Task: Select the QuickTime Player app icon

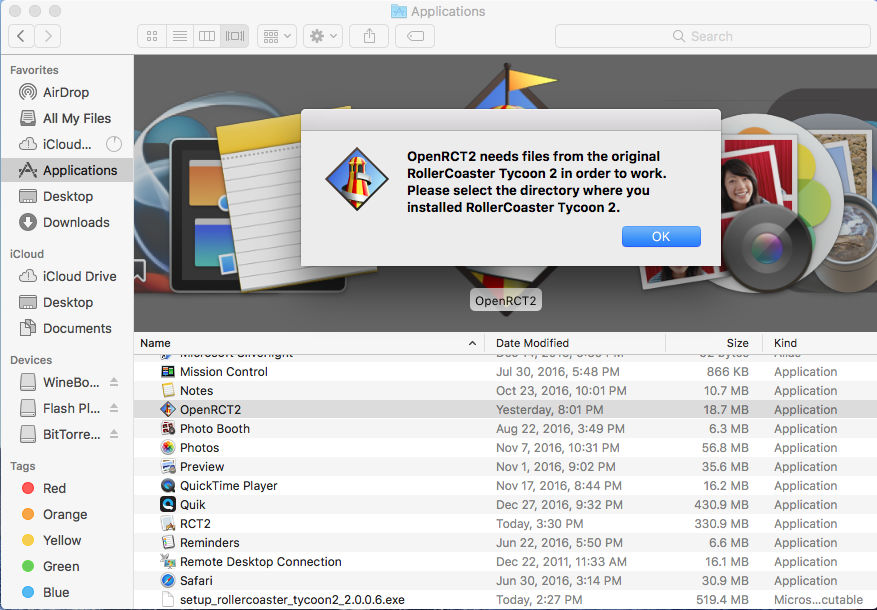Action: 168,486
